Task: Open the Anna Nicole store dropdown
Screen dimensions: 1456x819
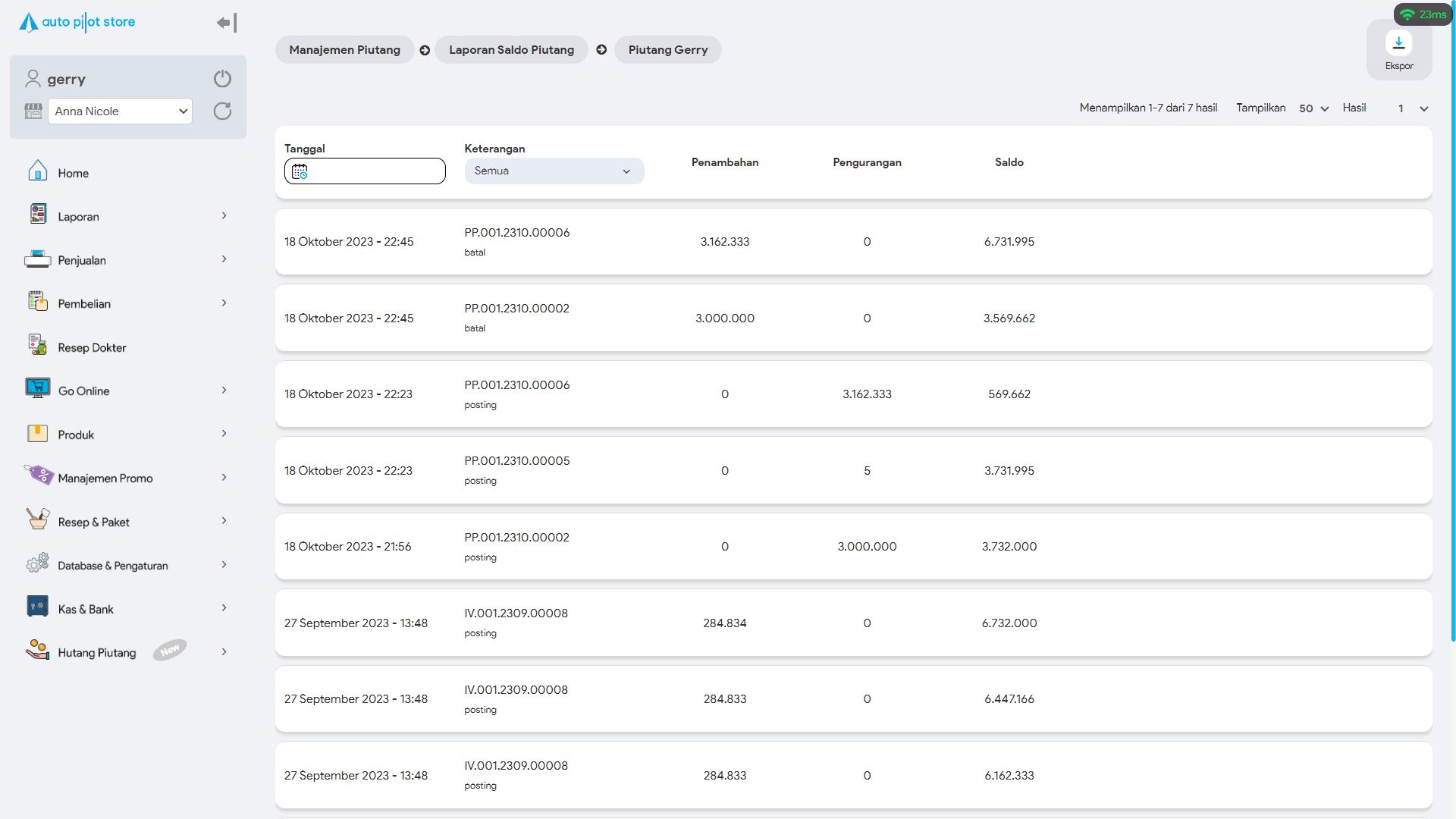Action: coord(120,111)
